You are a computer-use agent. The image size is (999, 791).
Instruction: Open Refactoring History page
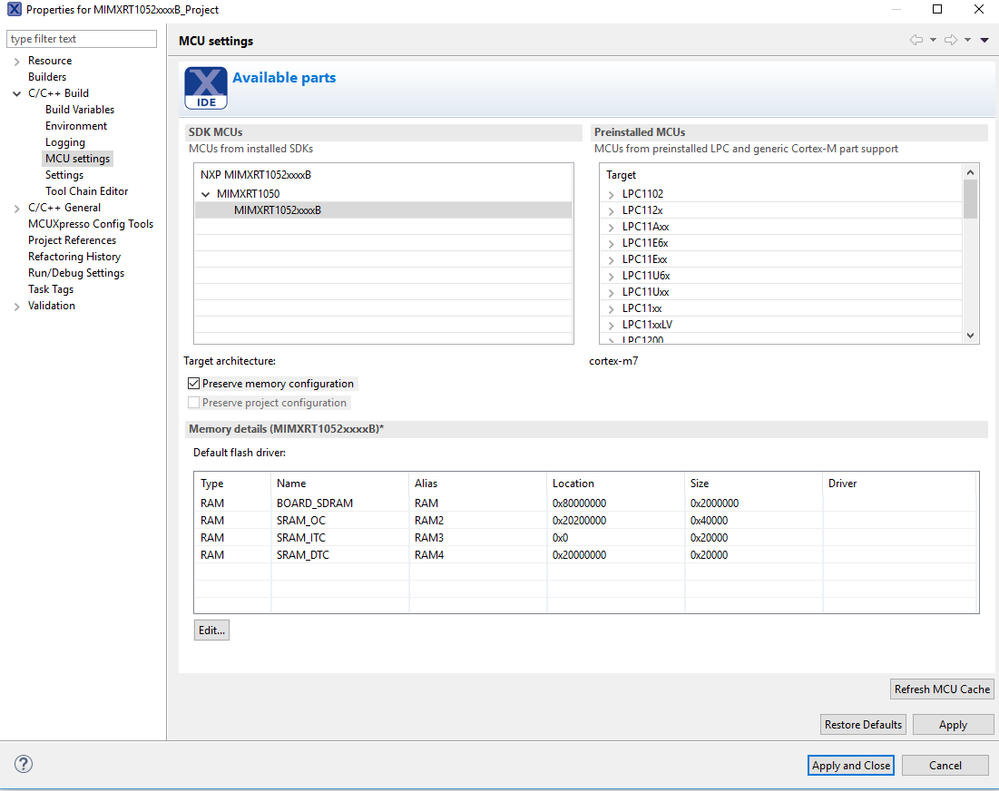tap(74, 257)
